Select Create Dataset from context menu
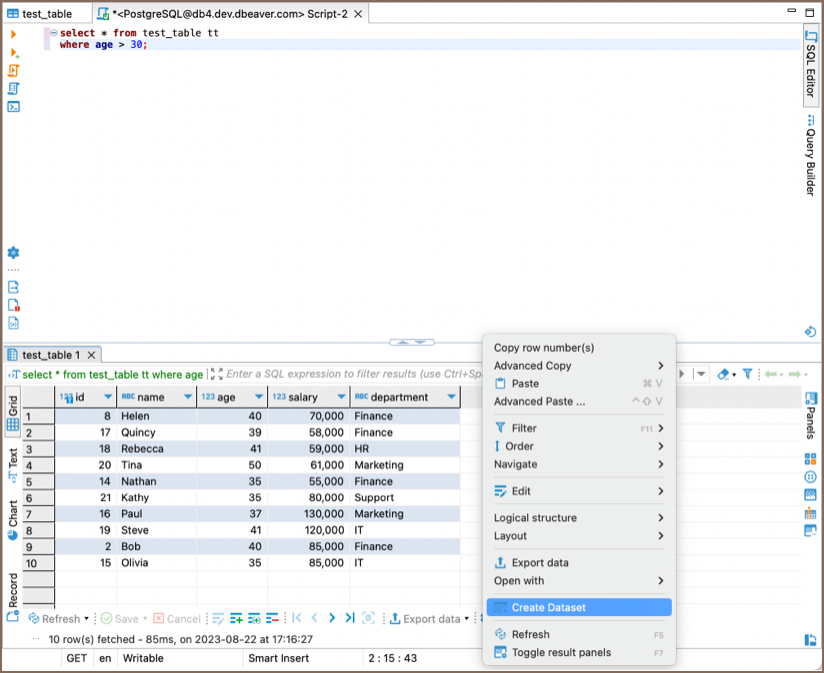Screen dimensions: 824x673 [548, 607]
